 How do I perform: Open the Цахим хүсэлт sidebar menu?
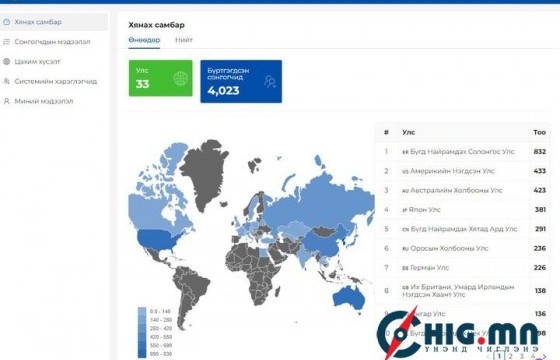(54, 61)
